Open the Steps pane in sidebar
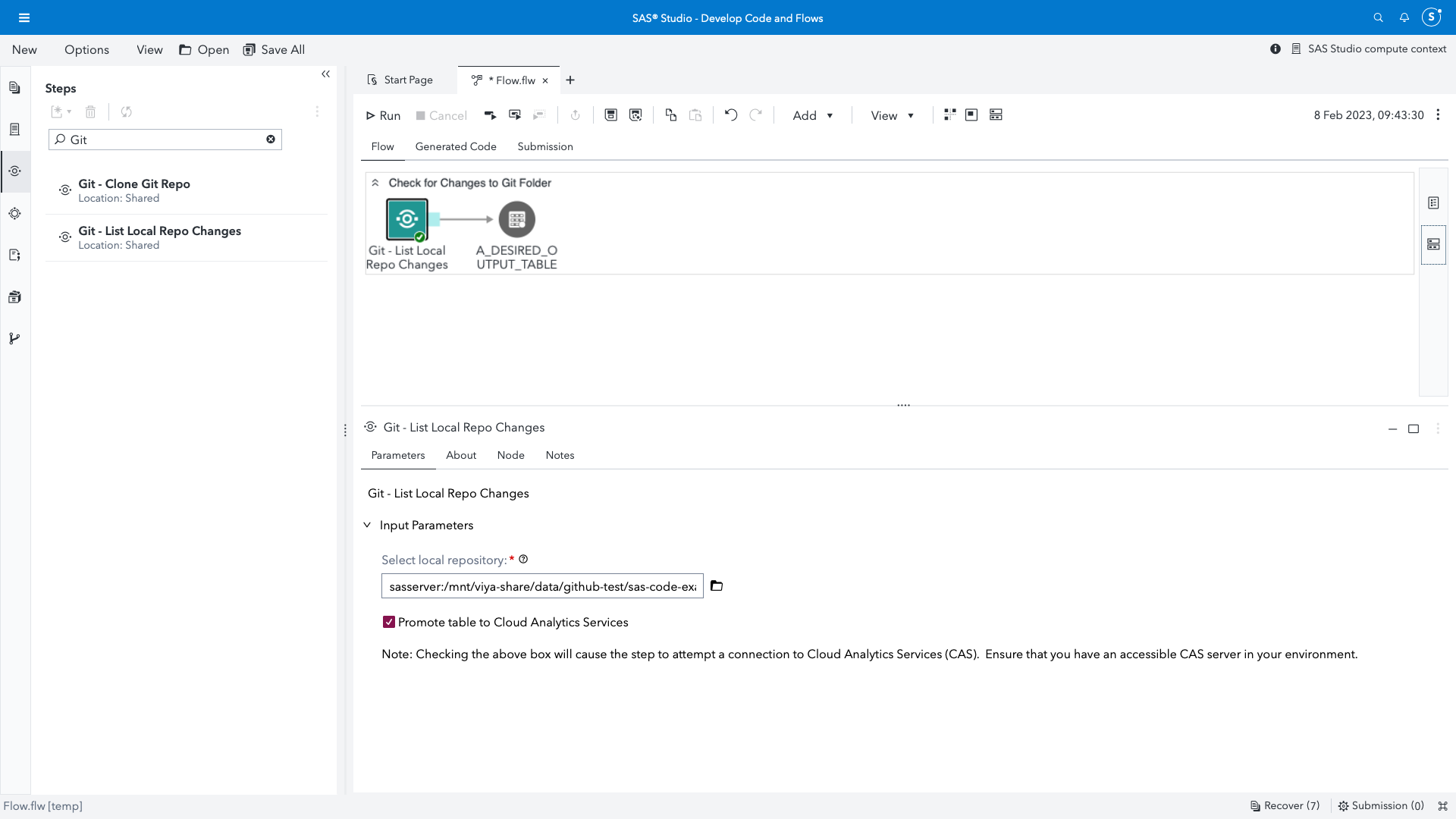Viewport: 1456px width, 819px height. point(15,171)
